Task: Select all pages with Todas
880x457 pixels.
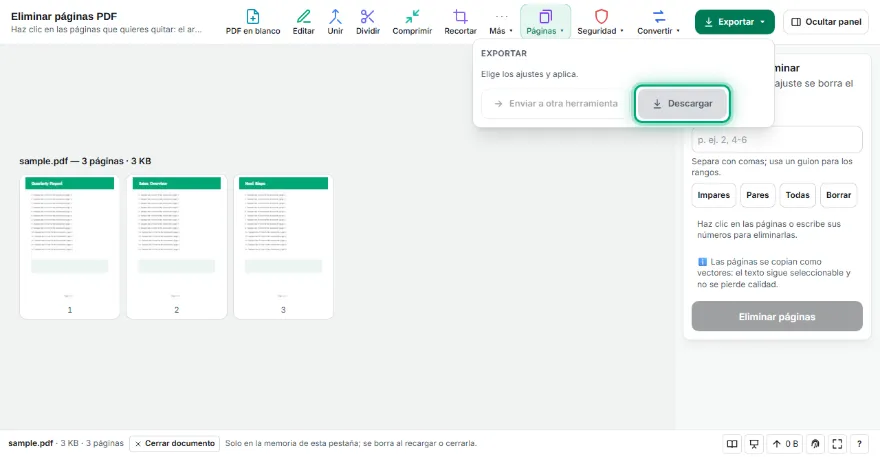Action: (x=798, y=195)
